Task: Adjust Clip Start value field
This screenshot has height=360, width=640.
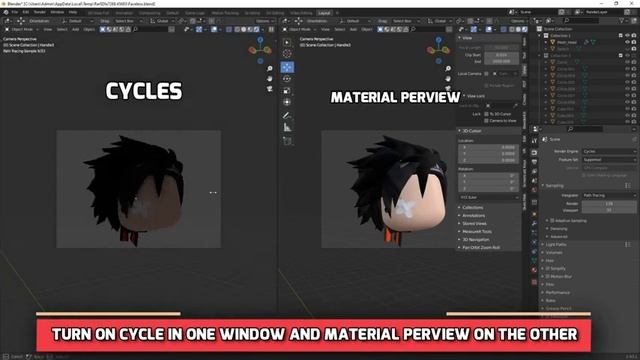Action: (501, 55)
